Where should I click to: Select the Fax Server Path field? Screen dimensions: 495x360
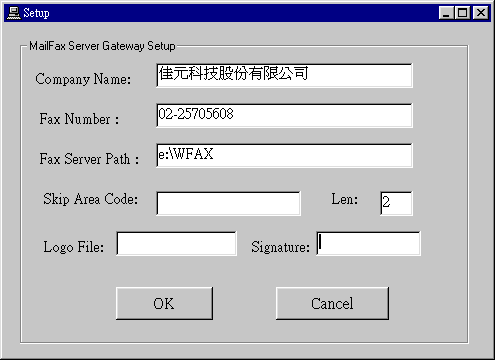(x=284, y=156)
